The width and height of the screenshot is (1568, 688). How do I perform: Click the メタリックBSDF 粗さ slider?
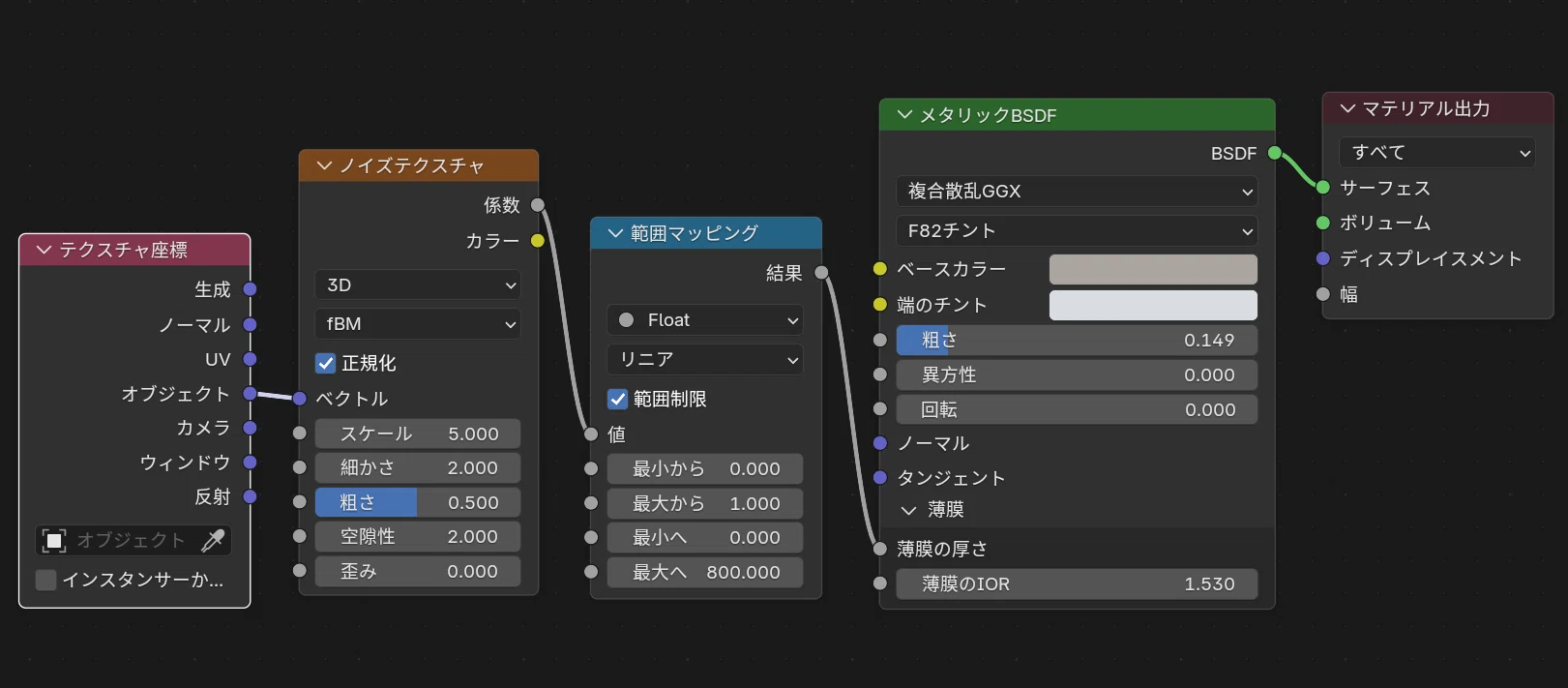[x=1077, y=340]
